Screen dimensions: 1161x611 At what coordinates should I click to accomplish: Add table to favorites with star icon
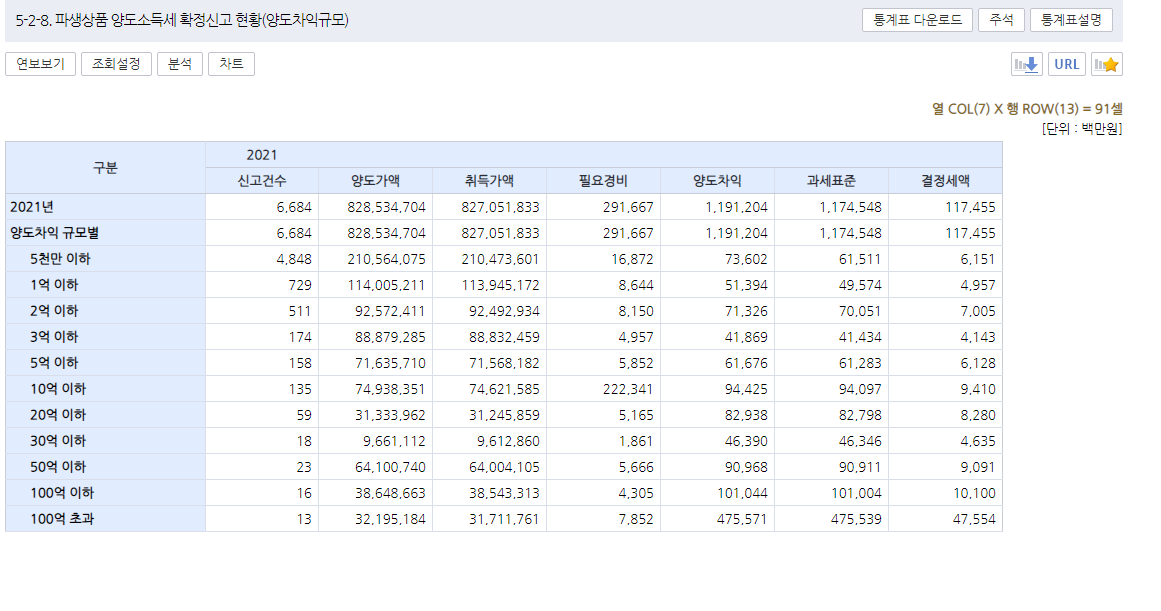point(1107,64)
